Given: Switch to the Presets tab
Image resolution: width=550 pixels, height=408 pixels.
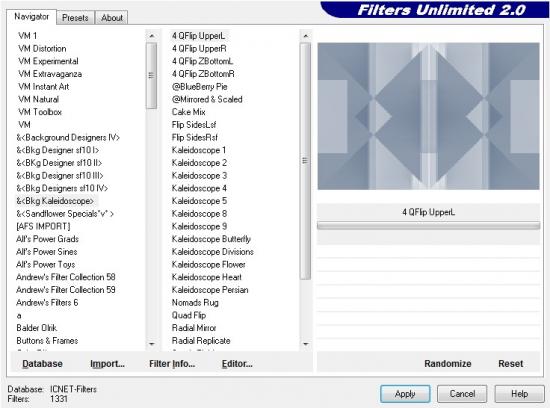Looking at the screenshot, I should [75, 18].
